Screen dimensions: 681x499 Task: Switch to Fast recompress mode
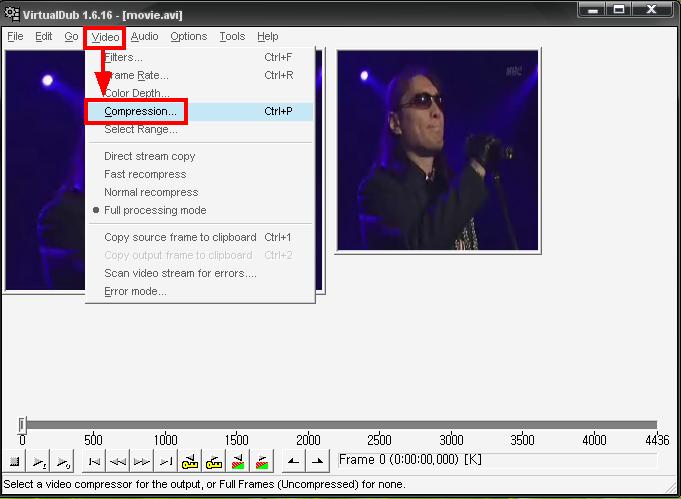[200, 175]
